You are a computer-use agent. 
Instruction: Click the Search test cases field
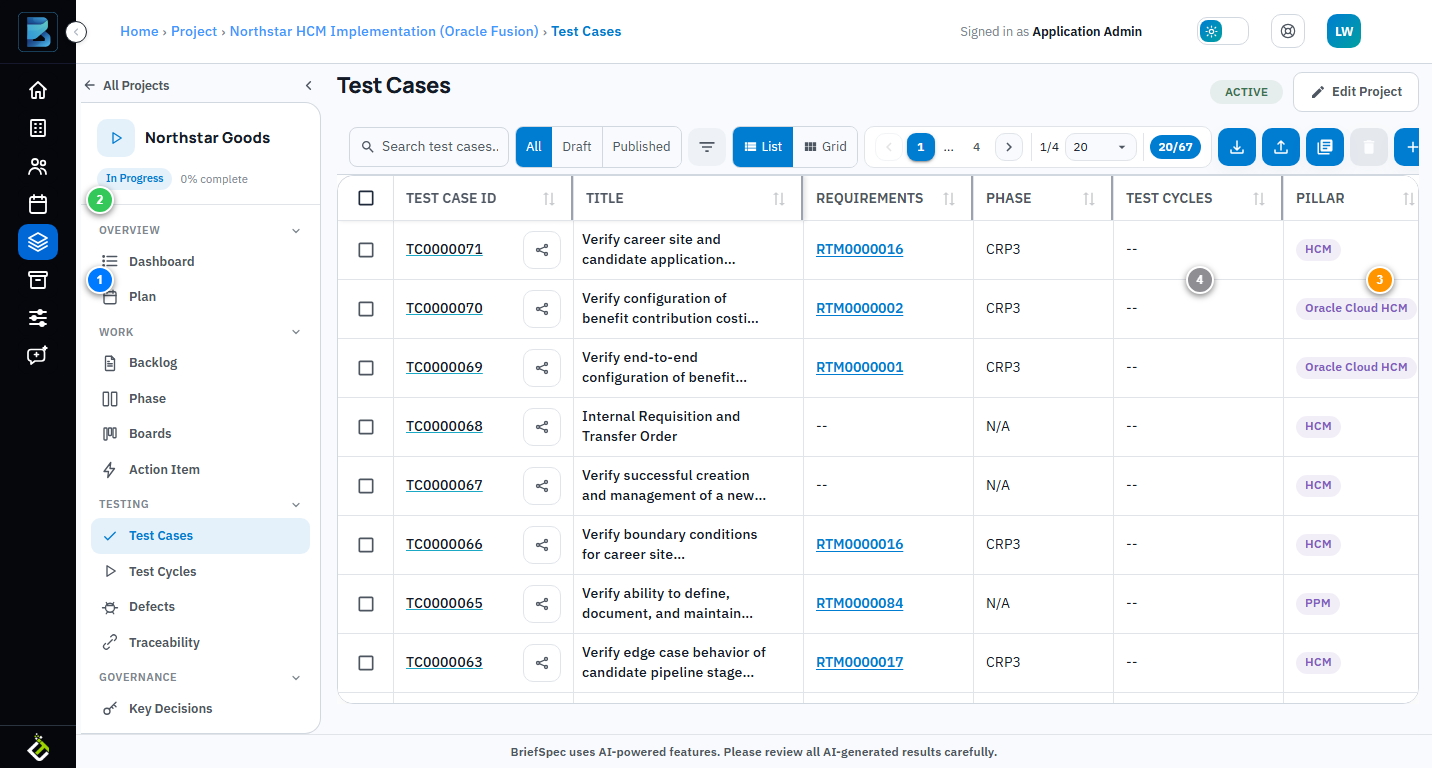tap(429, 147)
